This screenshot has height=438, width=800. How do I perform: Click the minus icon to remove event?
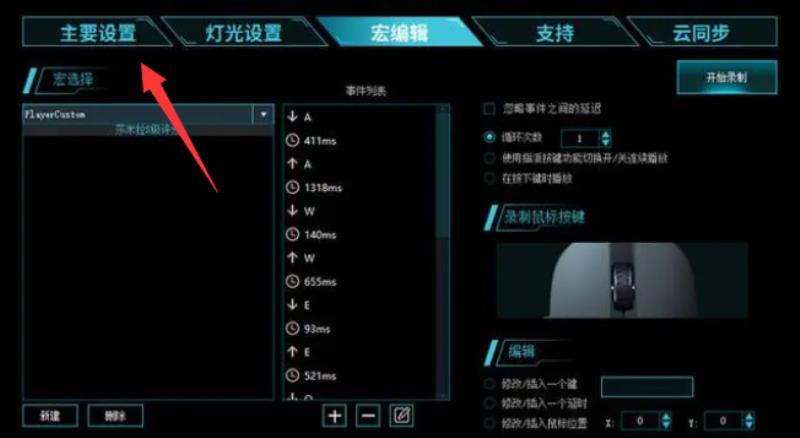tap(368, 416)
